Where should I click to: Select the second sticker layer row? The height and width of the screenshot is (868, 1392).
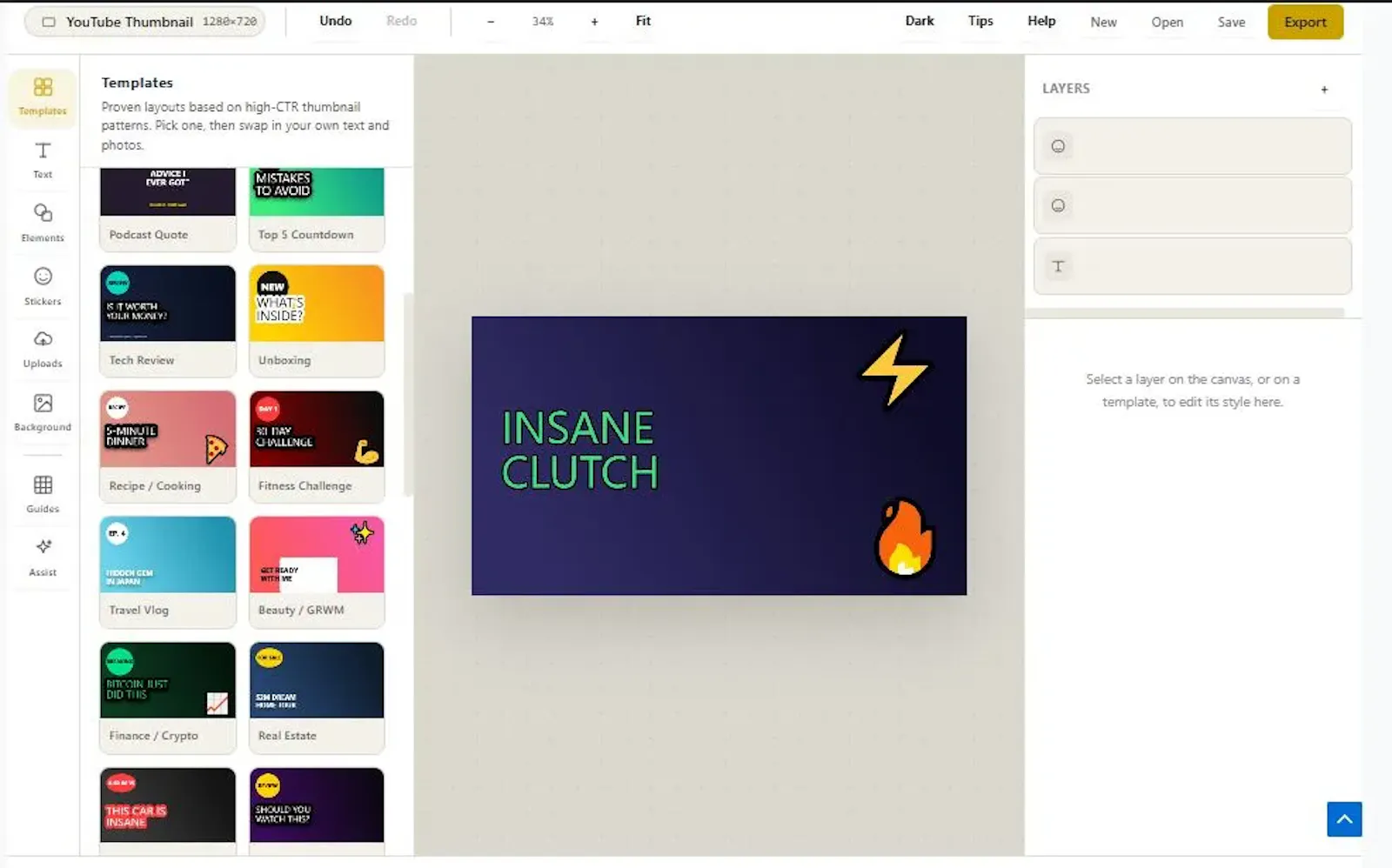1192,206
